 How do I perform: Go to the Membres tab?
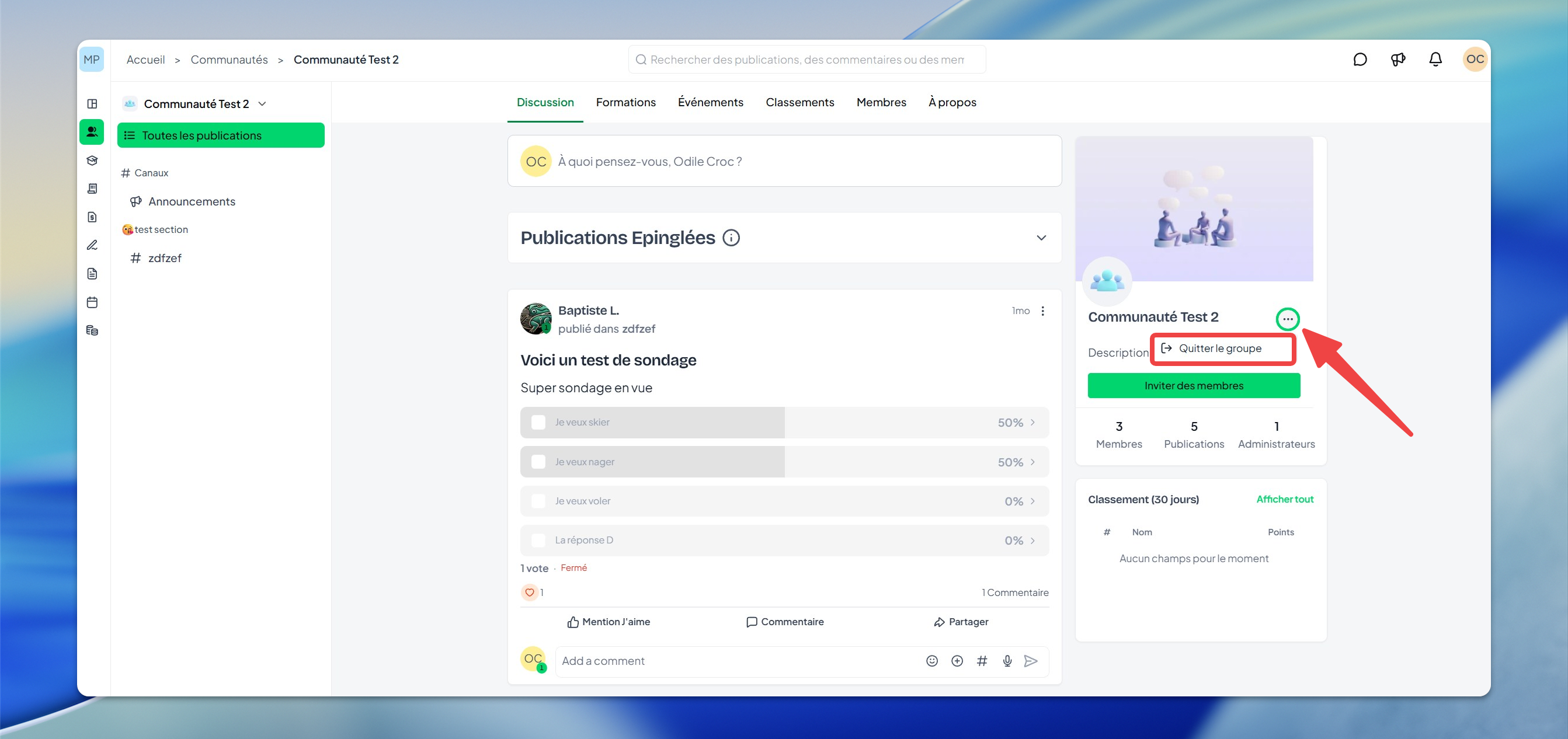click(881, 102)
